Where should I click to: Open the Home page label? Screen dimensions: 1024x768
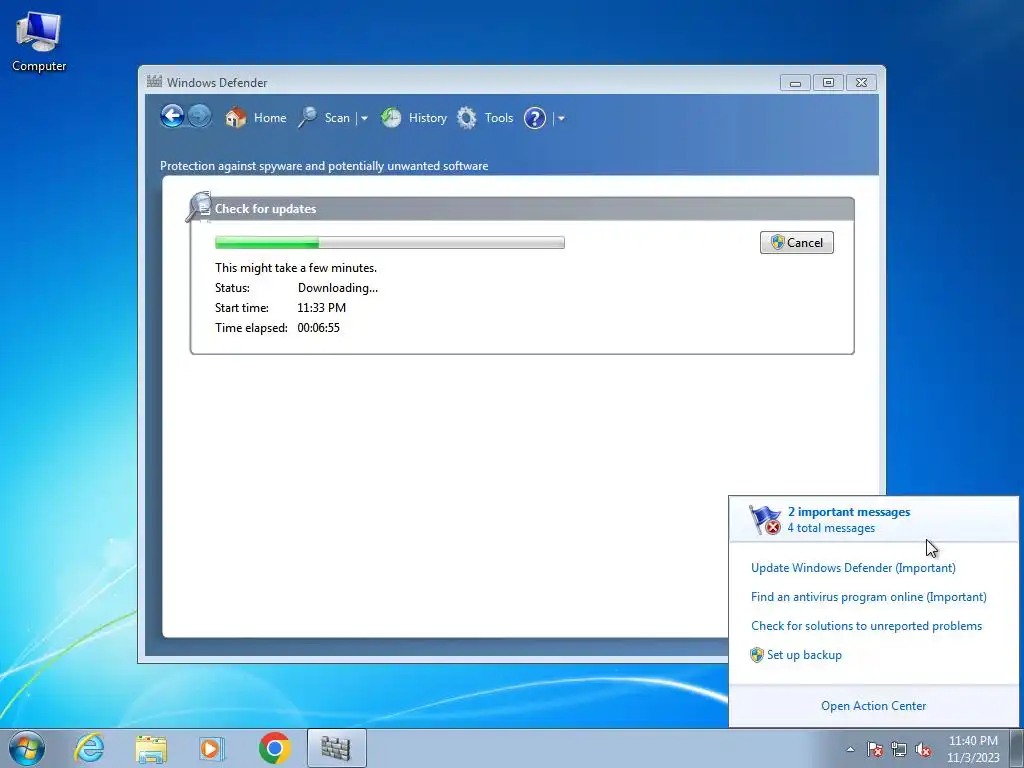point(270,118)
